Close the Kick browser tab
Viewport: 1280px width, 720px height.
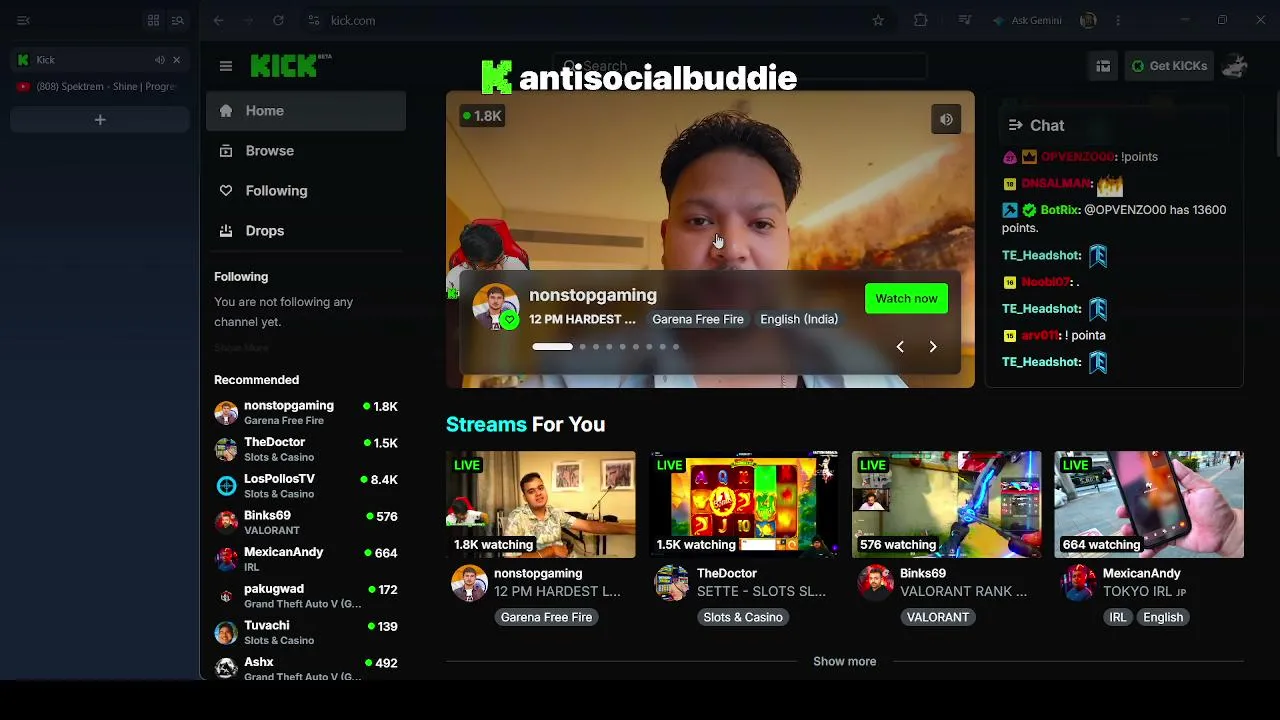point(176,60)
